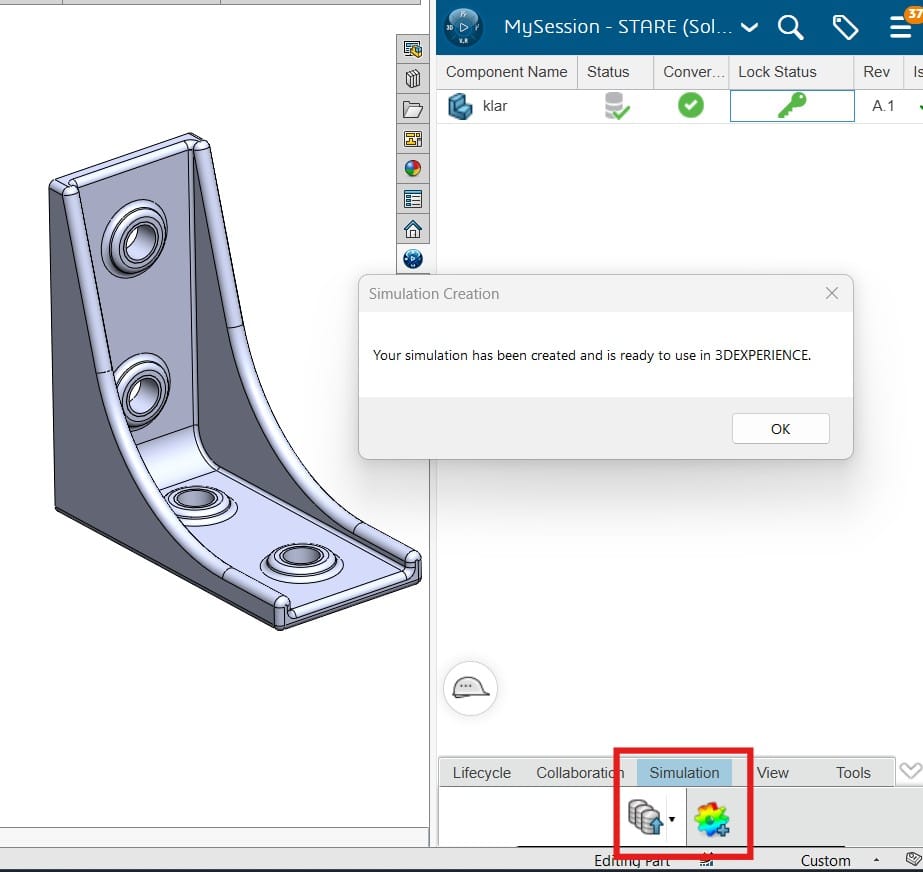This screenshot has width=923, height=872.
Task: Click the Status column header
Action: click(x=615, y=72)
